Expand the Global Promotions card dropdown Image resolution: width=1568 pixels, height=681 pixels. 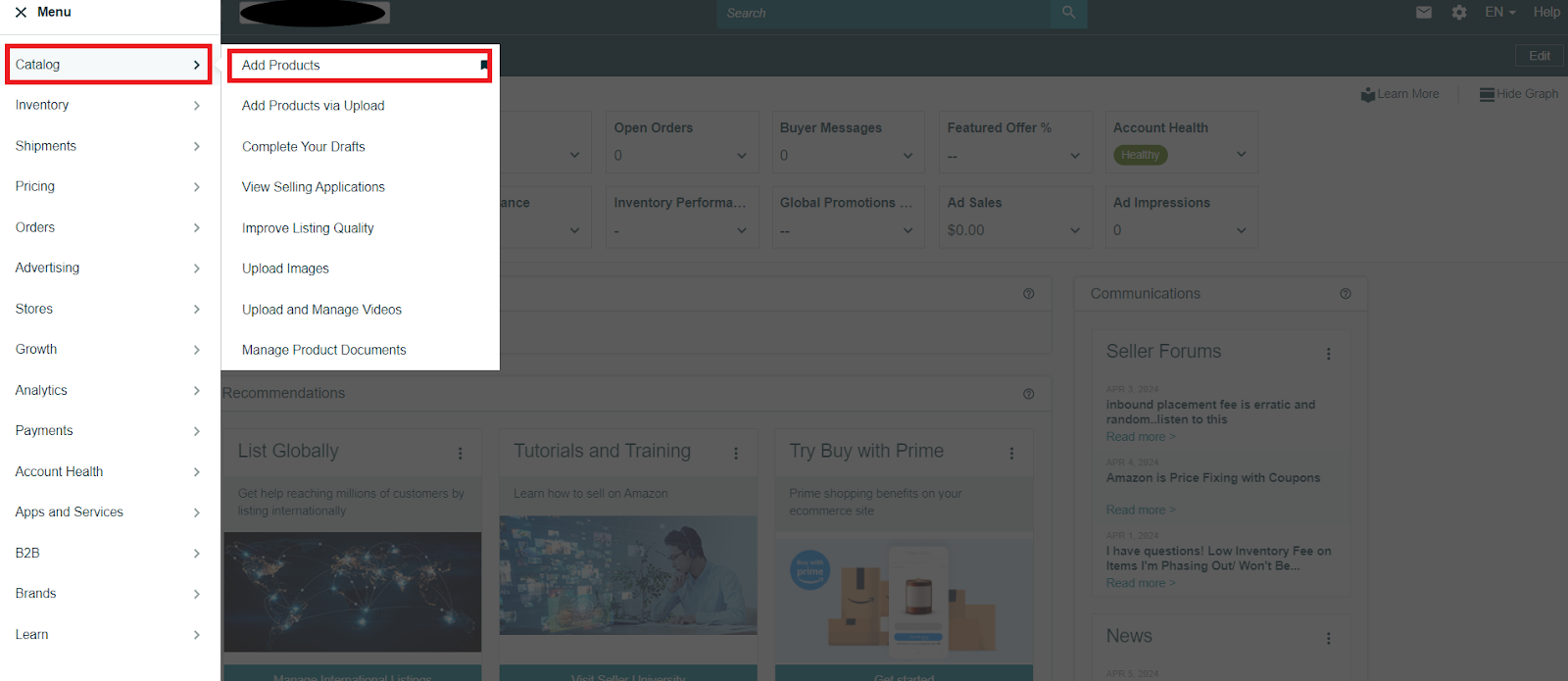908,230
